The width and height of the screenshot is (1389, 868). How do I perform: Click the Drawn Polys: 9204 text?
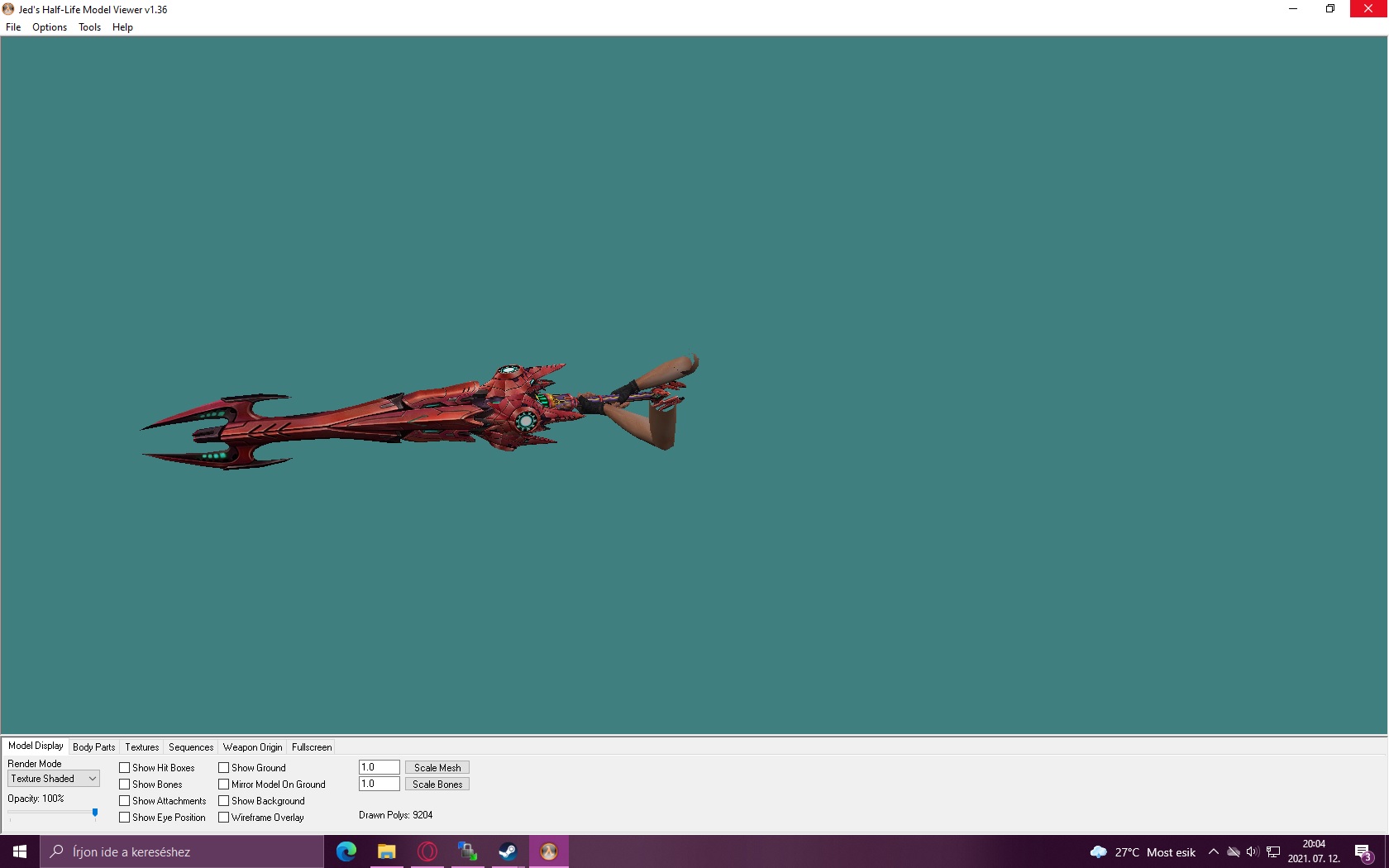tap(396, 815)
